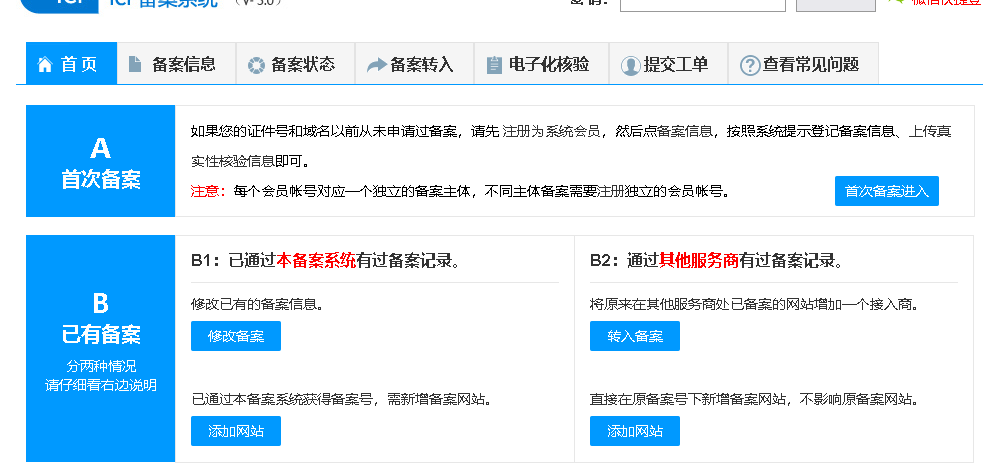Click 添加网站 under the B1 section

click(x=236, y=431)
